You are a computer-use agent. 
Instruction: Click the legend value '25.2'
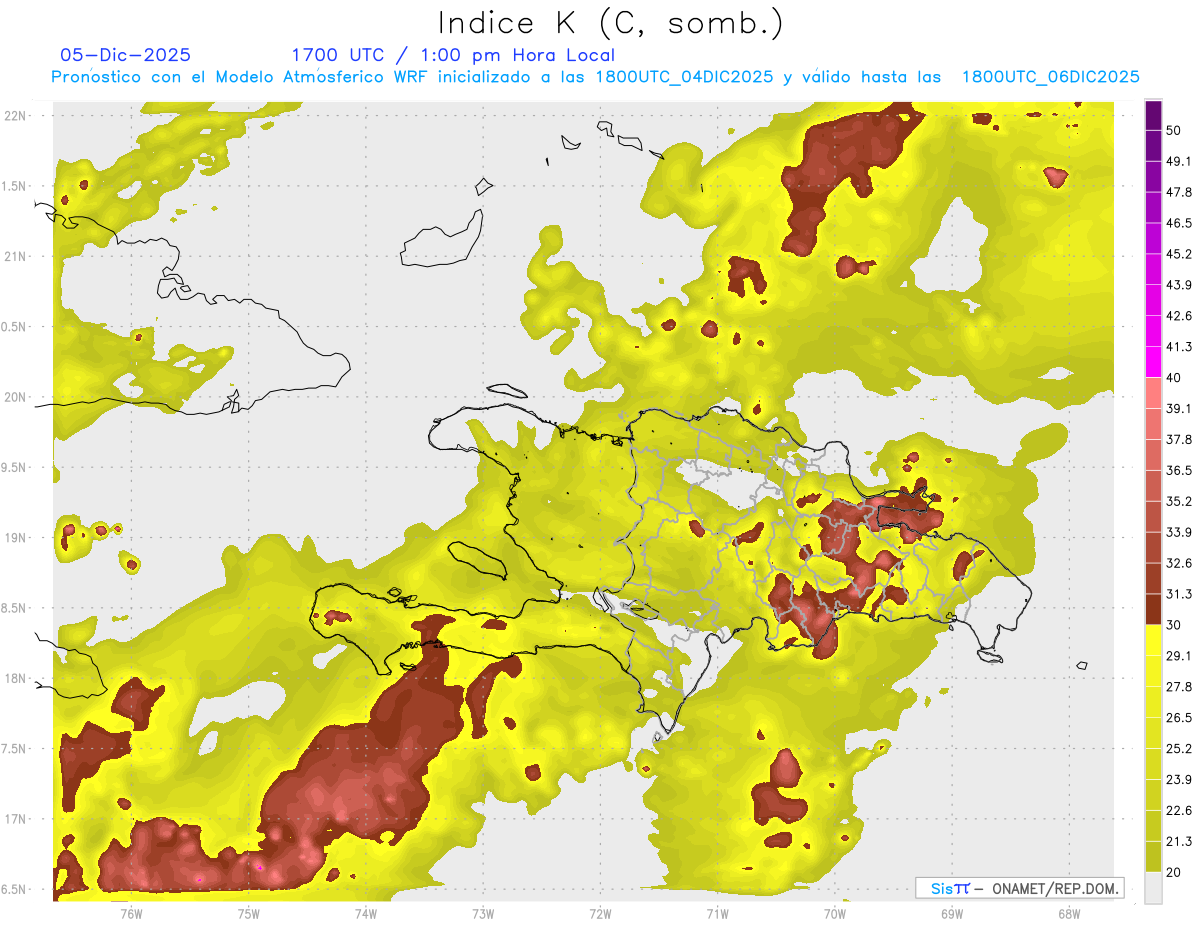[1179, 749]
